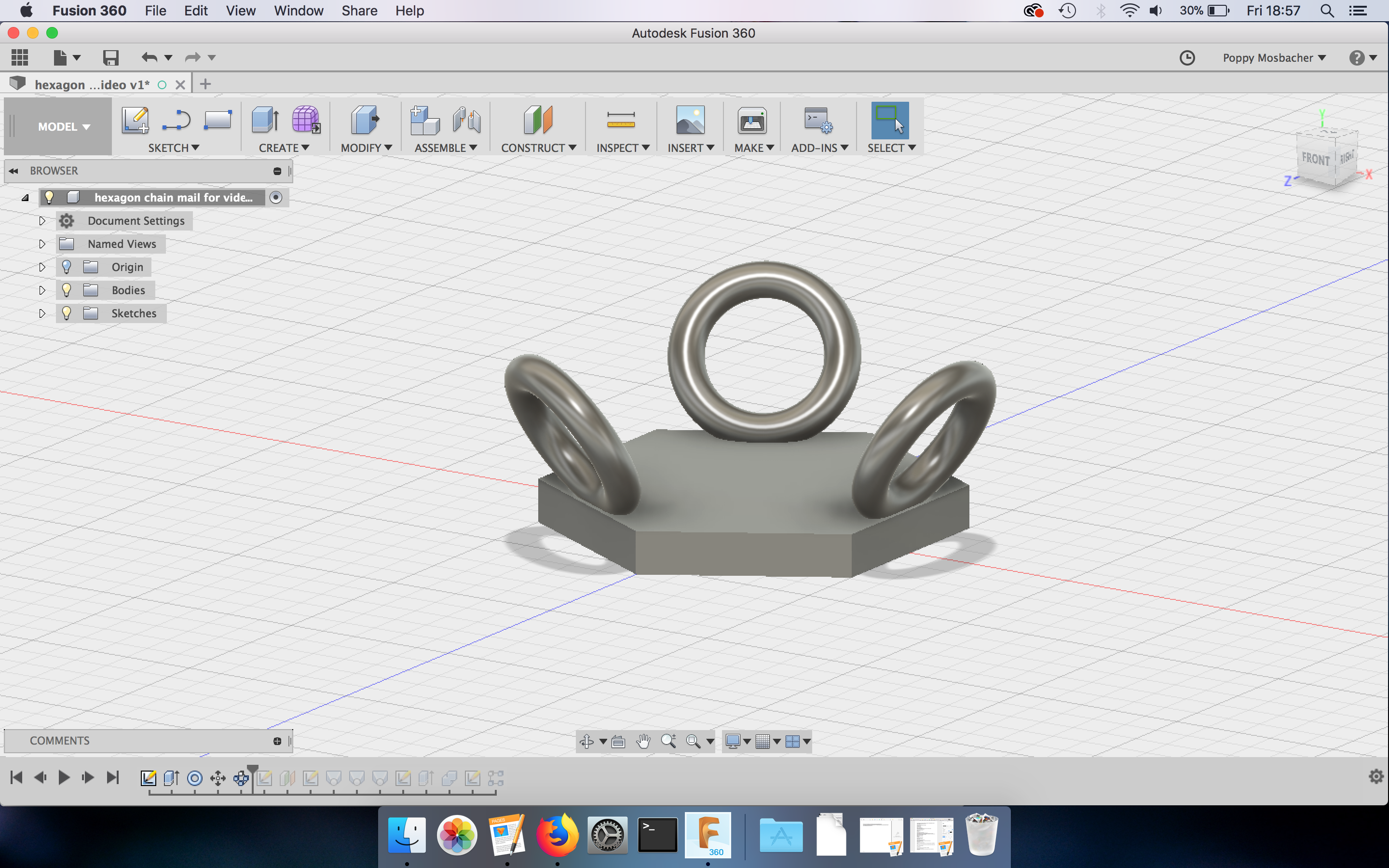Open the Share menu in the menu bar

coord(359,10)
